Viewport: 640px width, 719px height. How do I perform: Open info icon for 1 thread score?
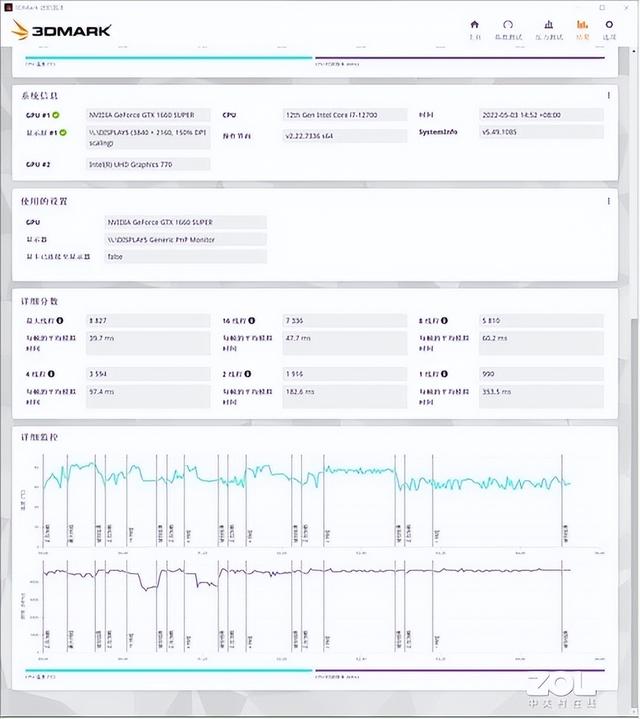pos(444,374)
